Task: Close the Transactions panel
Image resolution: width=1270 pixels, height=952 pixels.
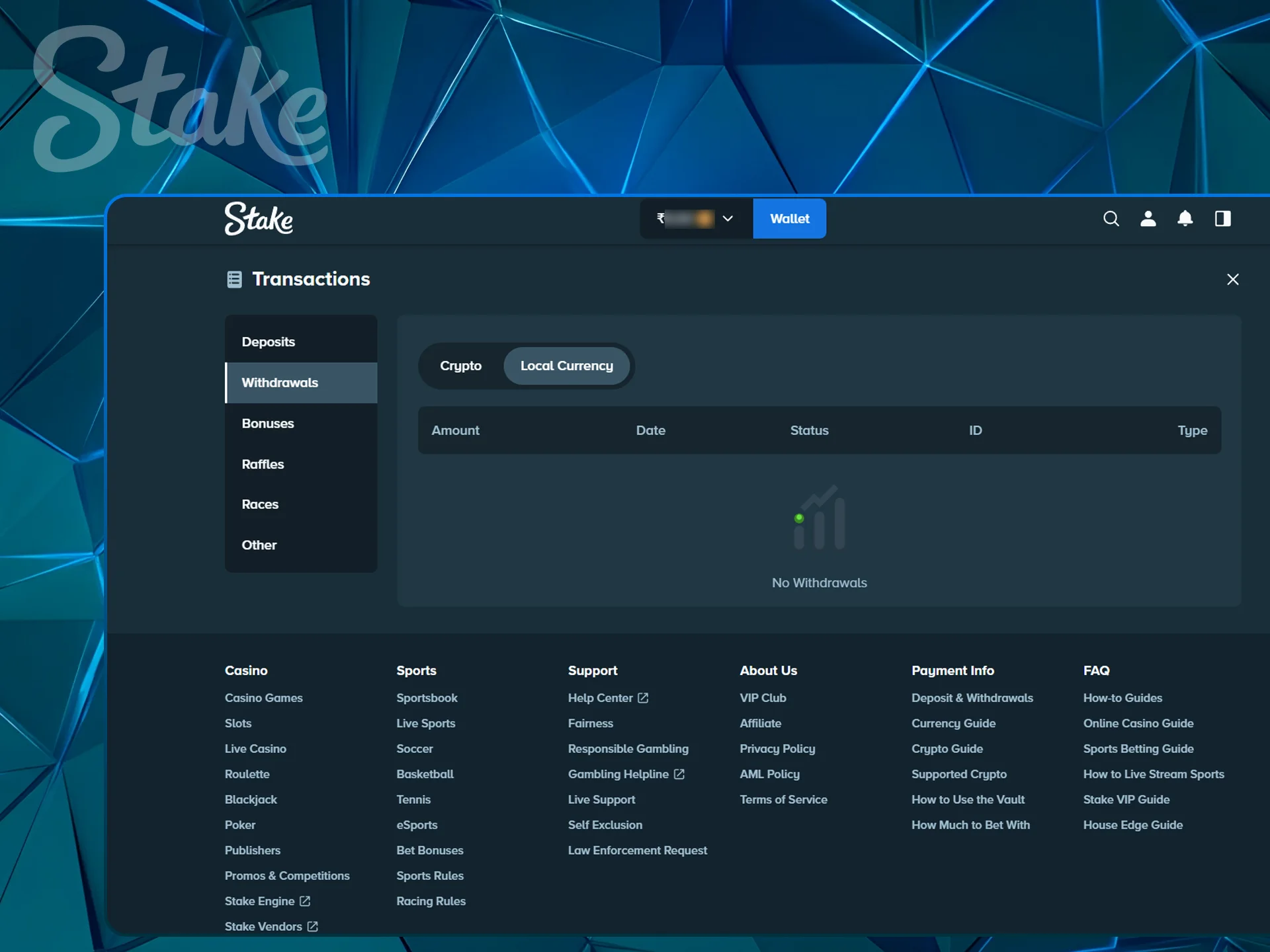Action: (x=1233, y=280)
